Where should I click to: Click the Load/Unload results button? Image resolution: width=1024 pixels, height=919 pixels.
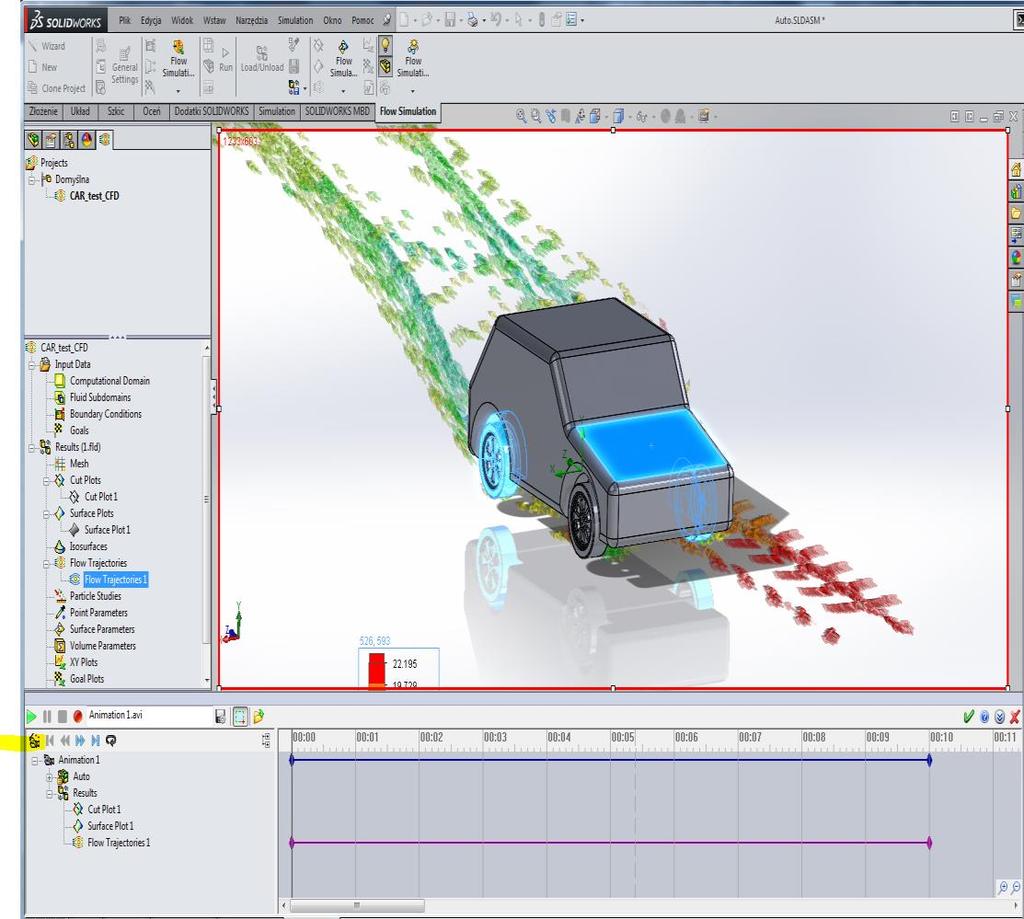tap(262, 59)
